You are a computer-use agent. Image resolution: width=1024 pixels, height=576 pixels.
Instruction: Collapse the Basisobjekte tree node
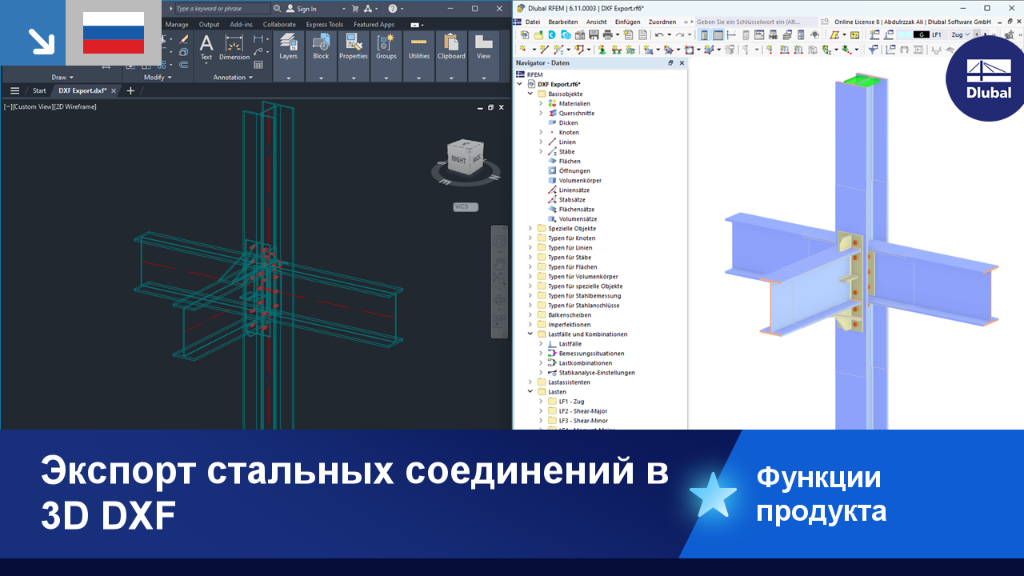click(530, 94)
